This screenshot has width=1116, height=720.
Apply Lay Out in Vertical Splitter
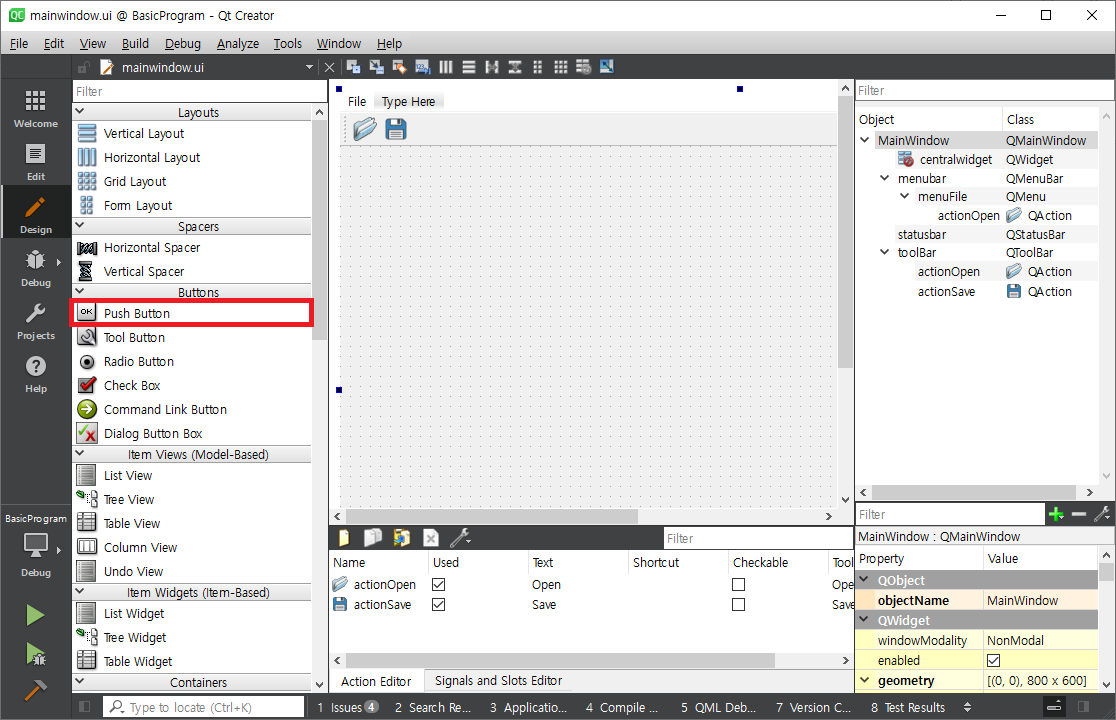[x=515, y=67]
